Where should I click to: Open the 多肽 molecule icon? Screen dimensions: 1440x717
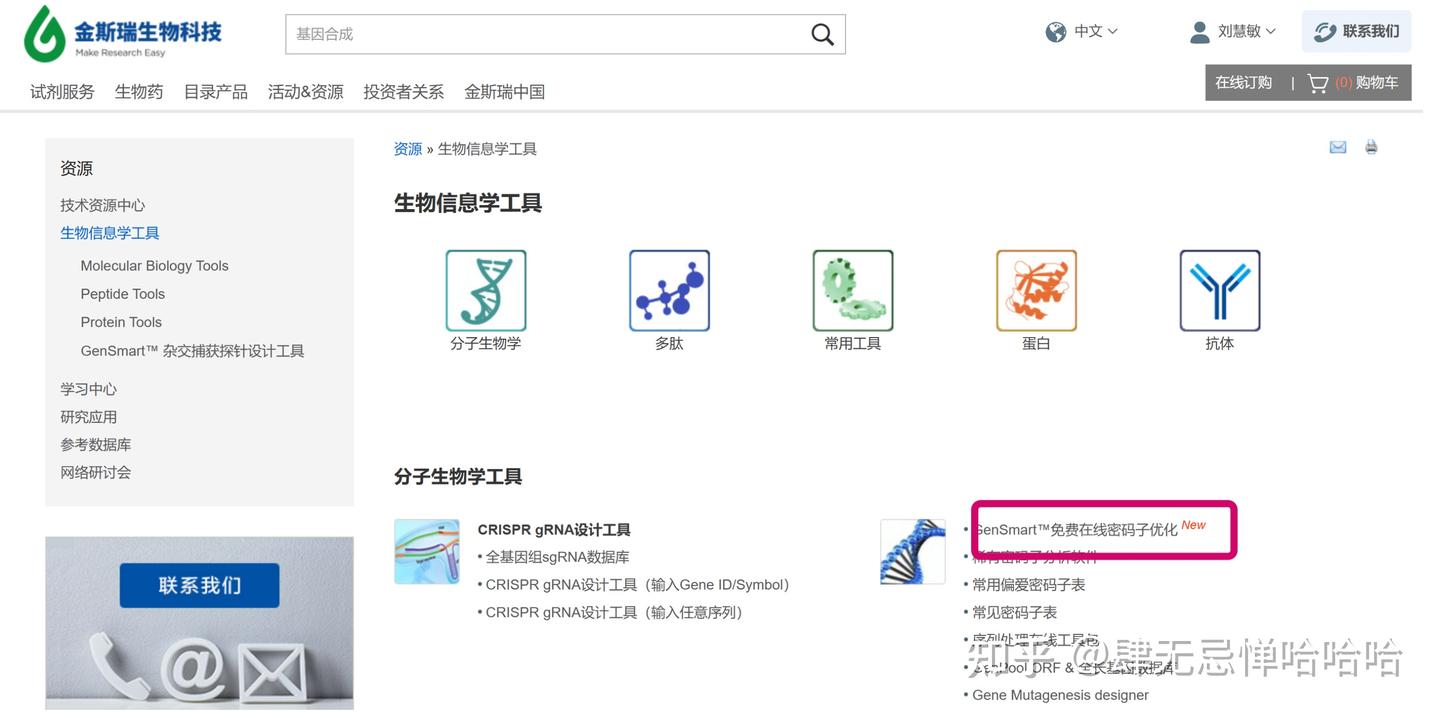[669, 290]
